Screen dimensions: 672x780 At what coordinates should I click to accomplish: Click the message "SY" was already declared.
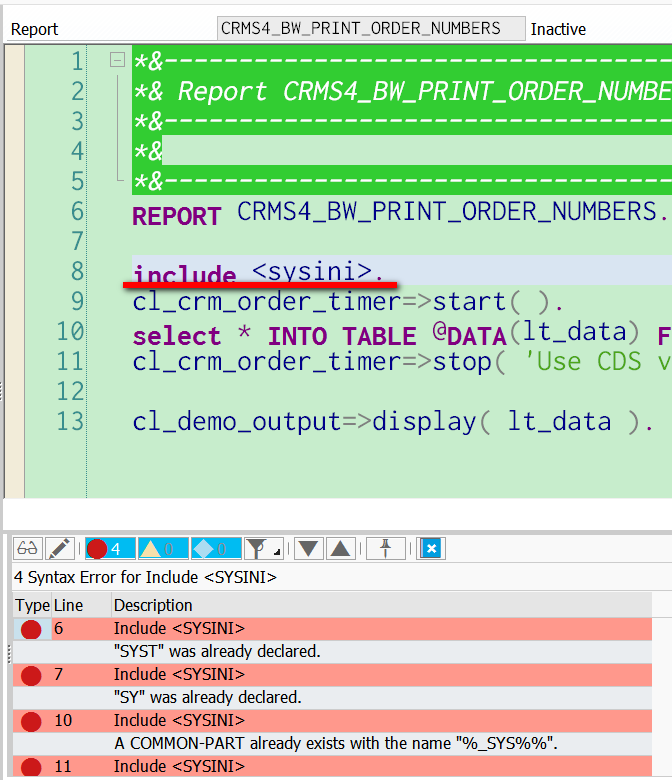(x=207, y=697)
